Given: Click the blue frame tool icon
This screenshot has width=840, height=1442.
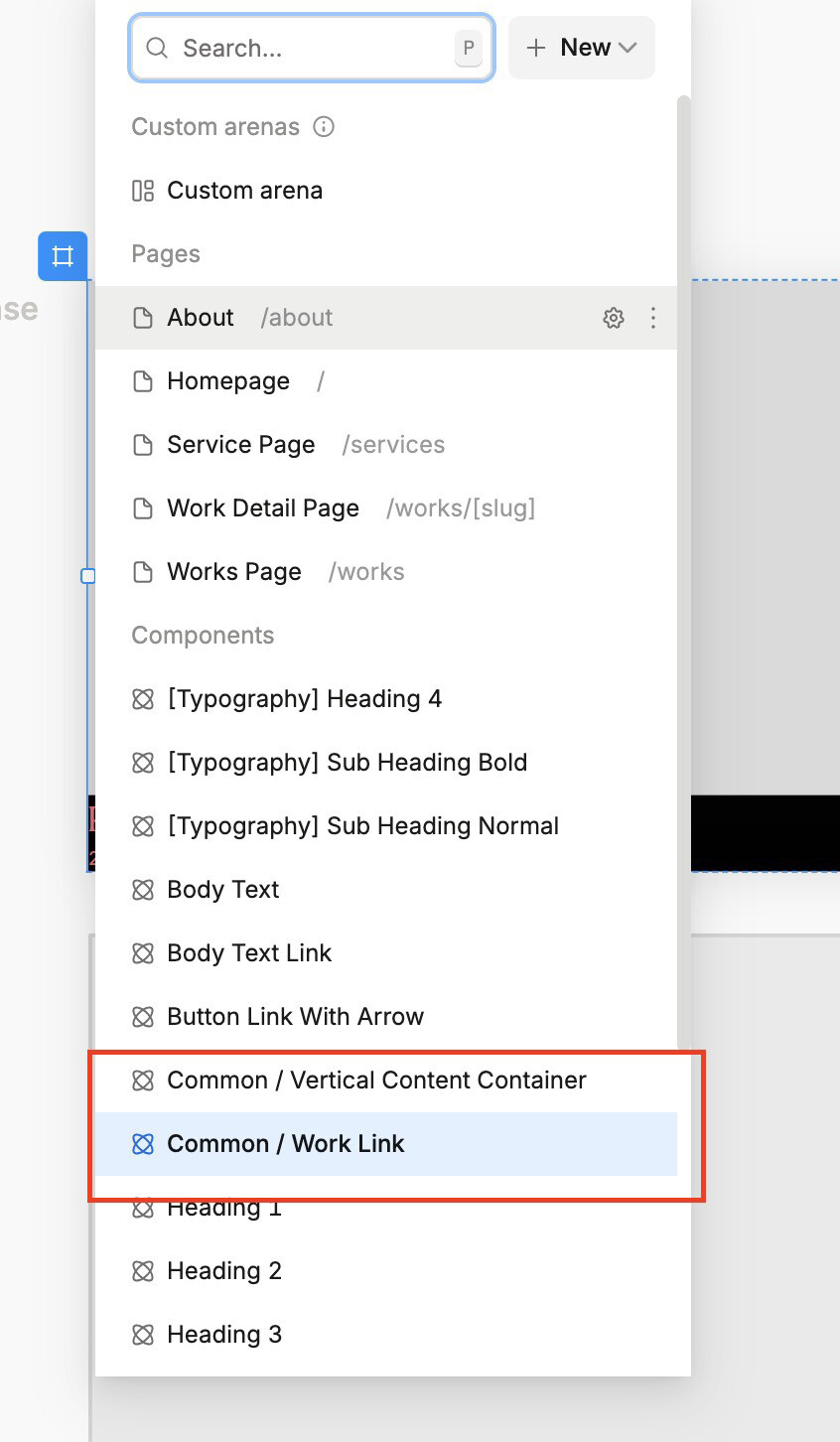Looking at the screenshot, I should point(63,256).
